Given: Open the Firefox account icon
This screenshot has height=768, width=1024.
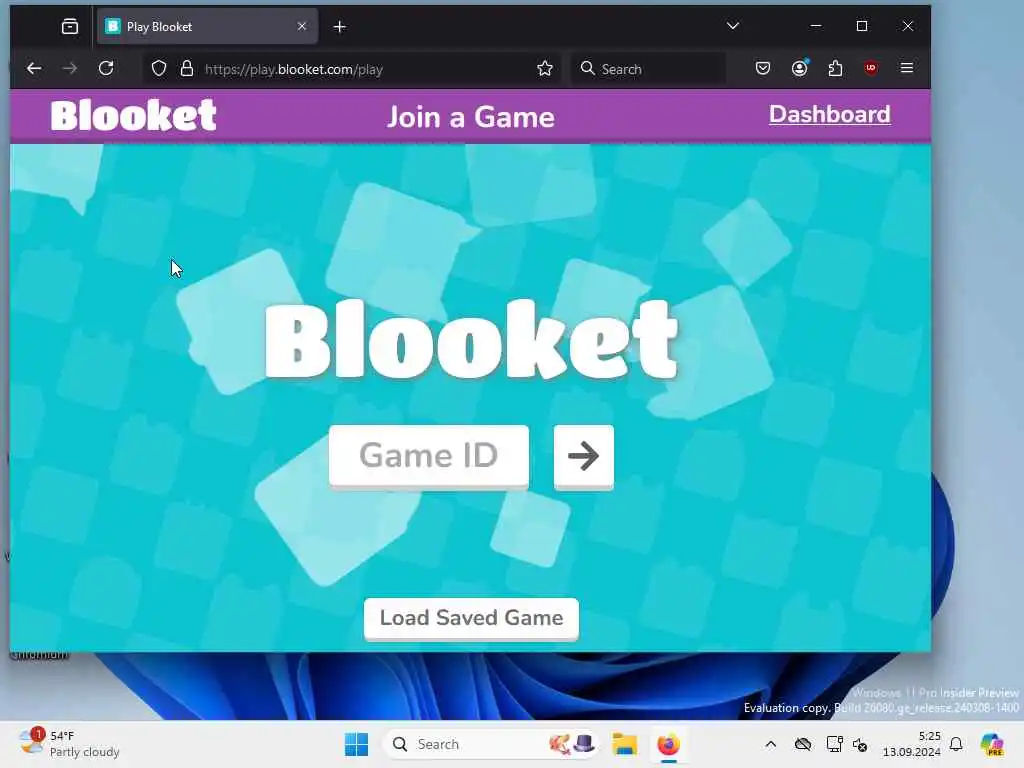Looking at the screenshot, I should coord(799,68).
